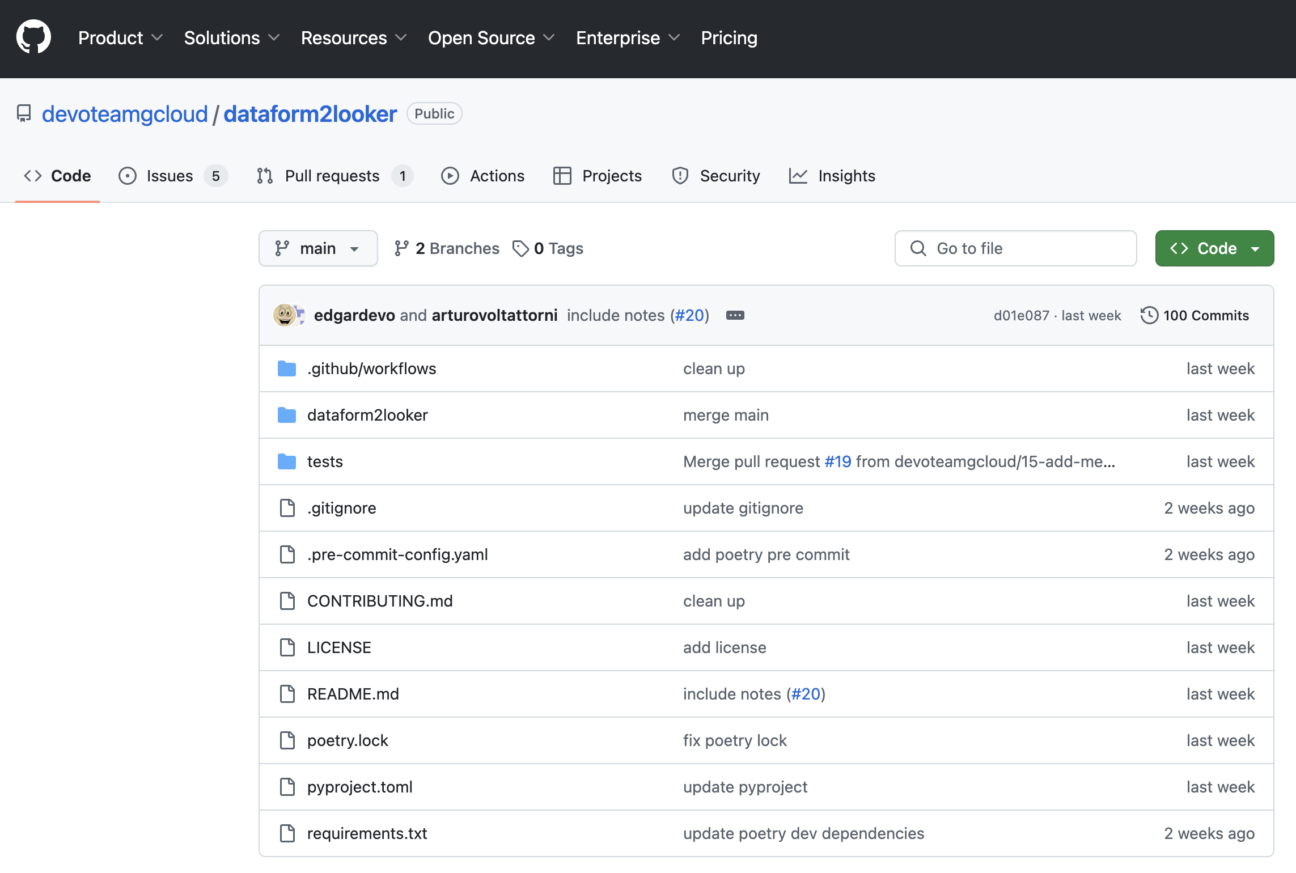Open the Projects tab
This screenshot has height=873, width=1296.
tap(598, 176)
